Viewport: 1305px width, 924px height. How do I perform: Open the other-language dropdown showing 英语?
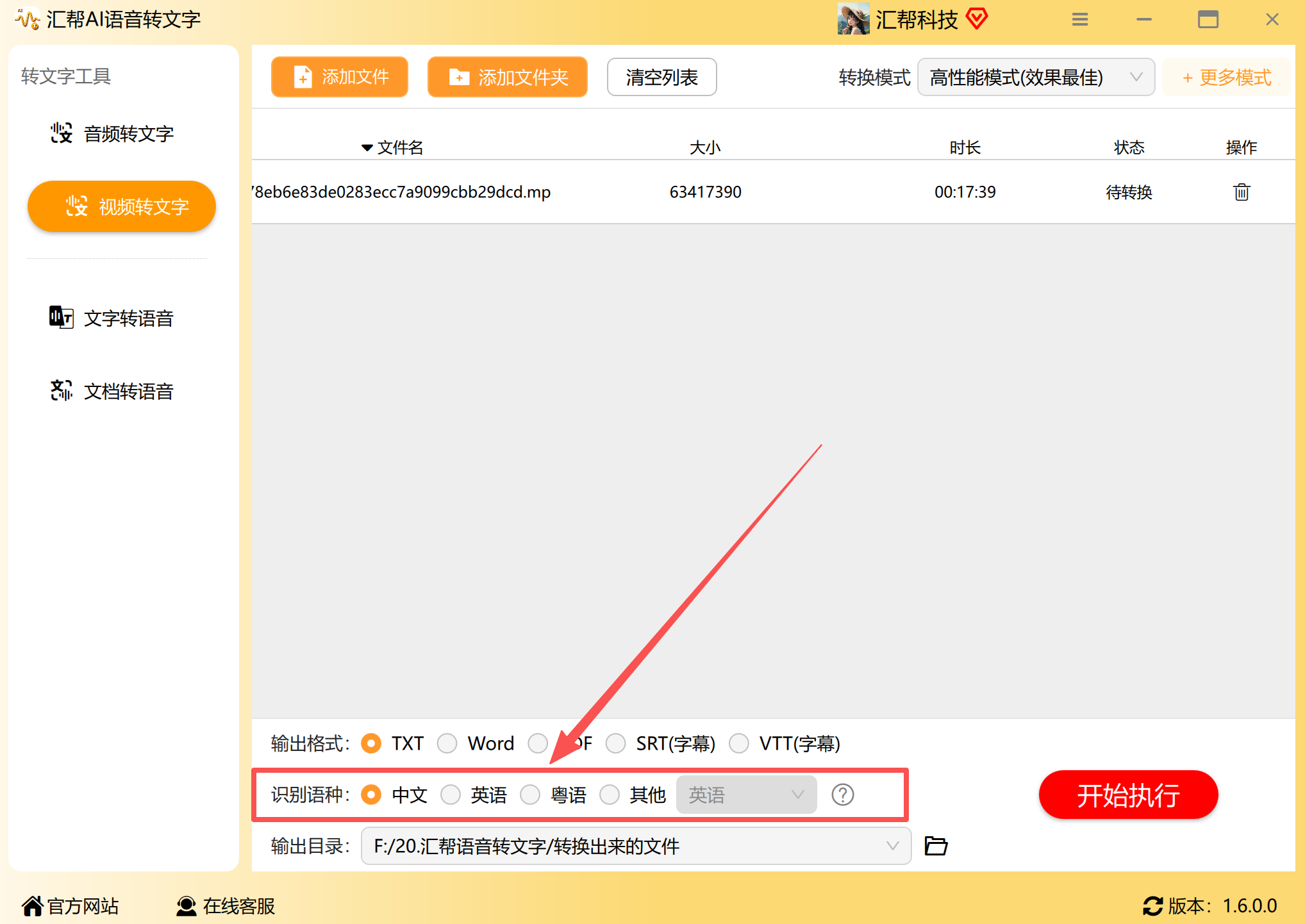pos(746,795)
